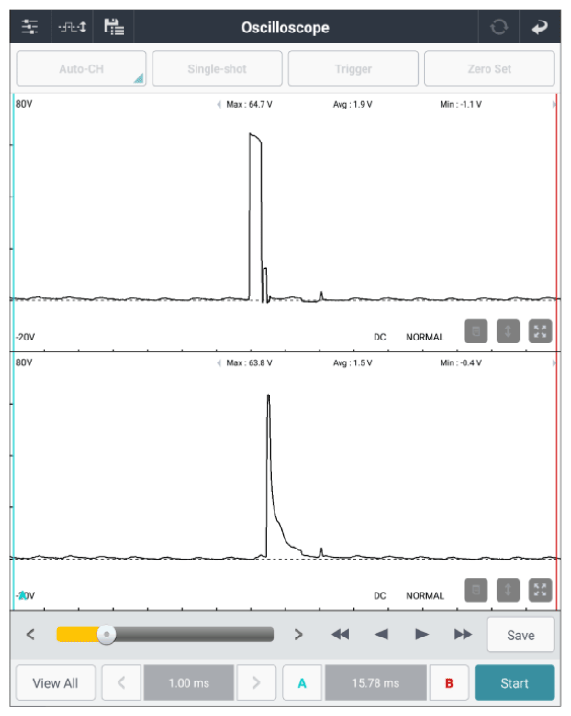Increase time base with right chevron
This screenshot has height=716, width=571.
point(256,683)
